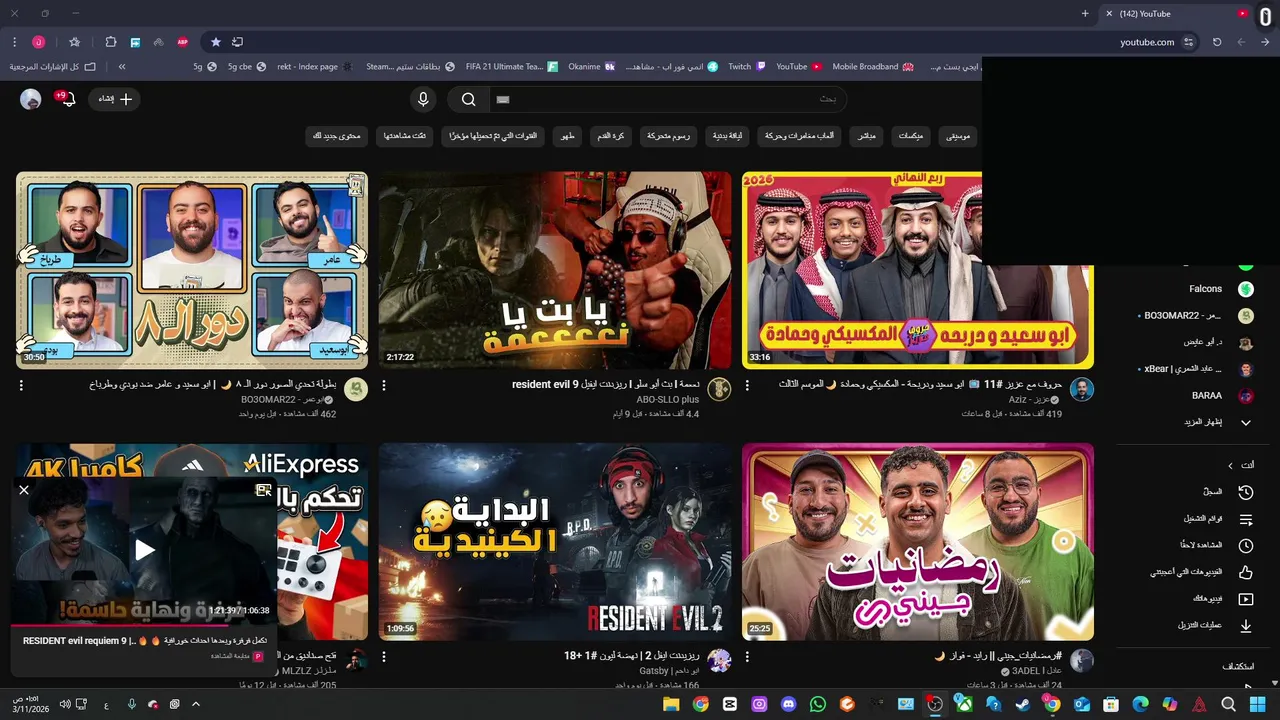Click the Aziz channel avatar

coord(1082,390)
